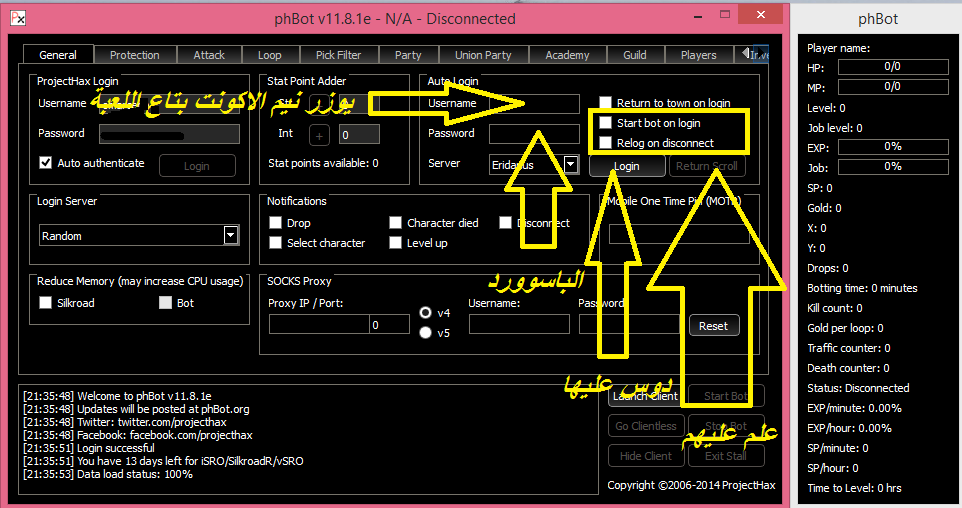962x508 pixels.
Task: Click the SOCKS Proxy Username field
Action: pyautogui.click(x=519, y=325)
